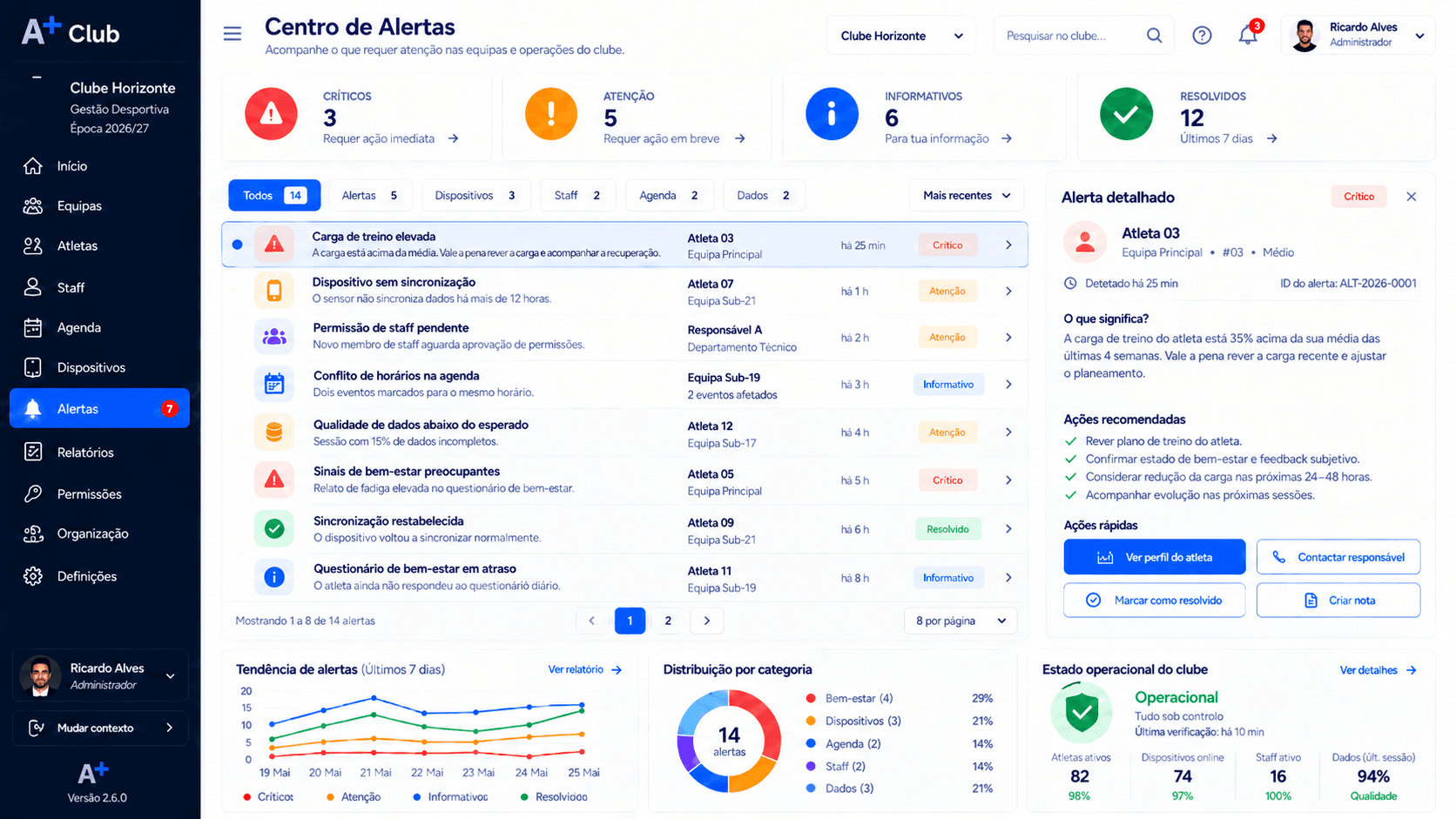Image resolution: width=1456 pixels, height=819 pixels.
Task: Click the Definições gear icon
Action: point(33,576)
